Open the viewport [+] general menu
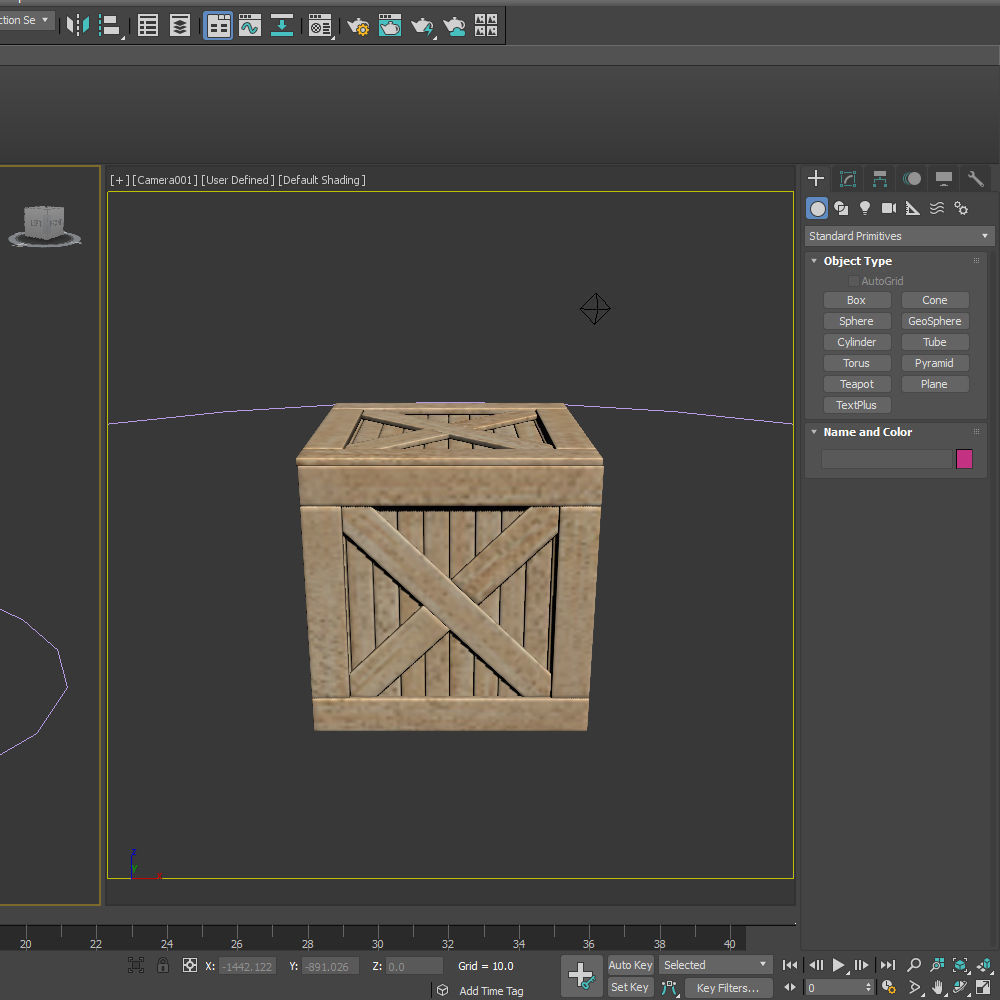Viewport: 1000px width, 1000px height. pyautogui.click(x=119, y=180)
